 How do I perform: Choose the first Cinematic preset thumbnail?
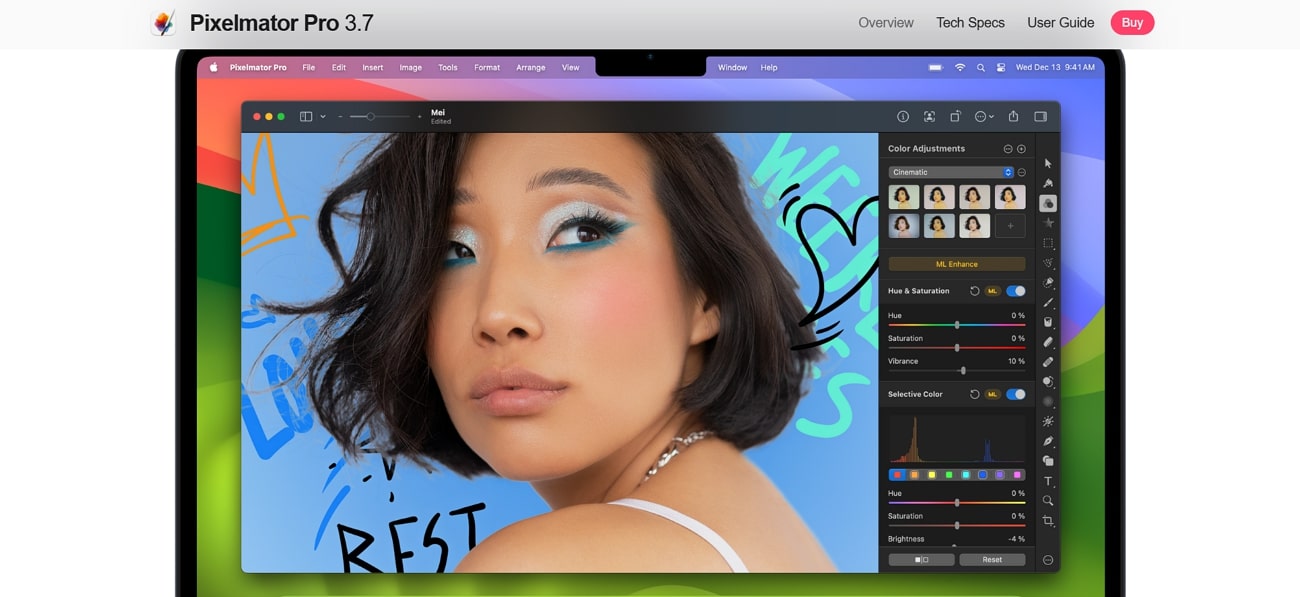coord(904,197)
